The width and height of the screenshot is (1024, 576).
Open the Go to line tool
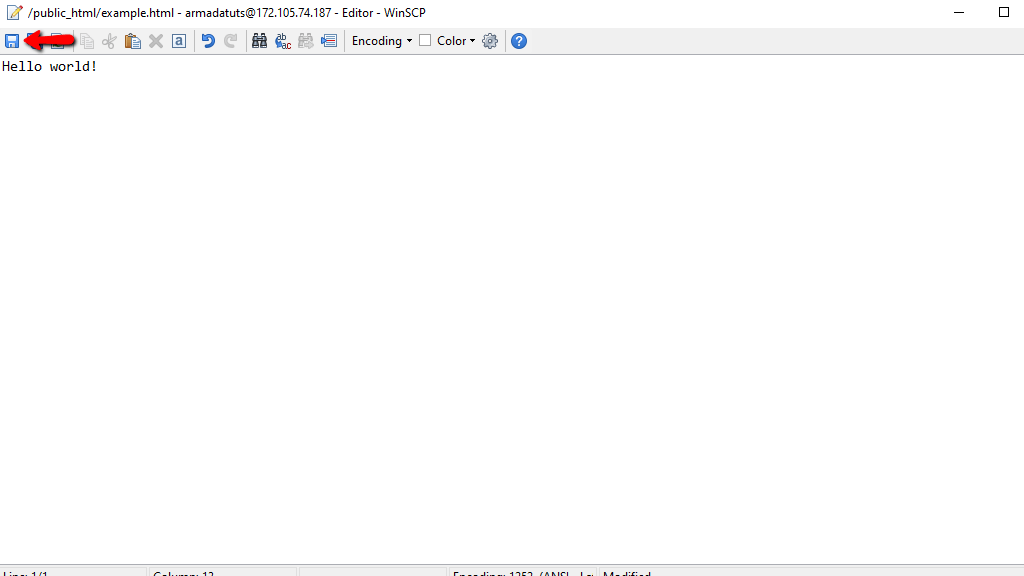[329, 41]
